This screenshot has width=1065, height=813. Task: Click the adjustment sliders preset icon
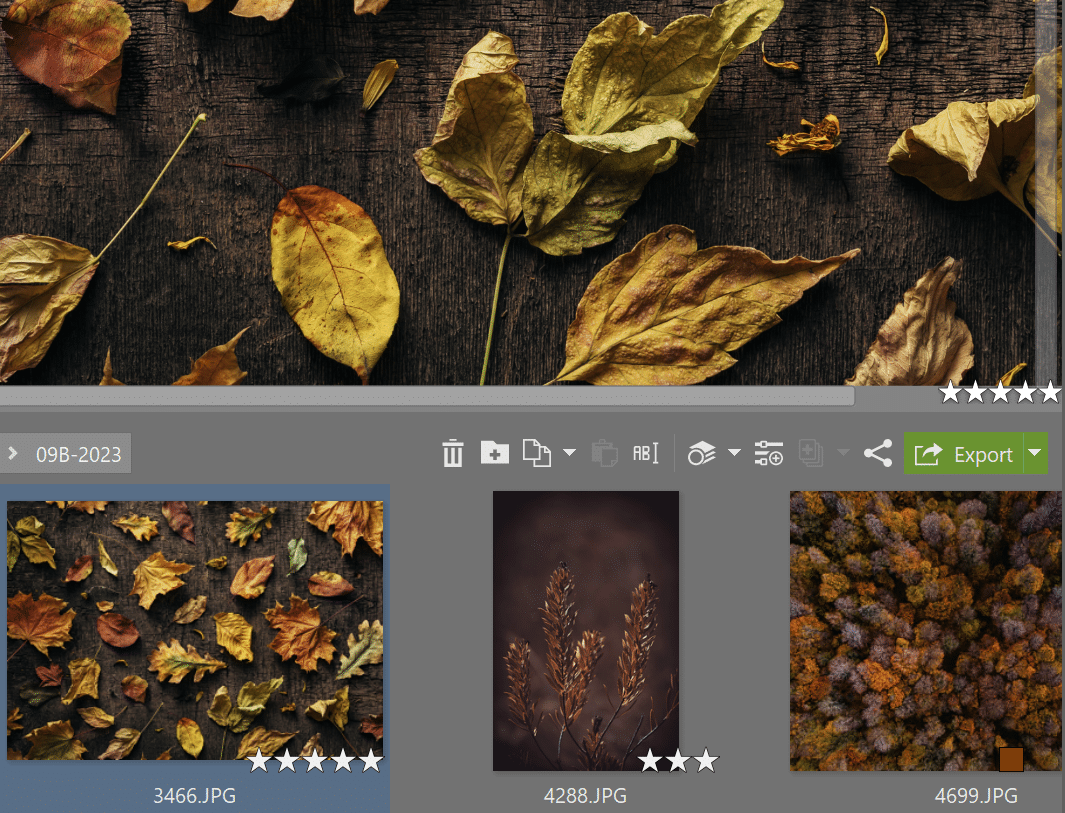pos(768,454)
